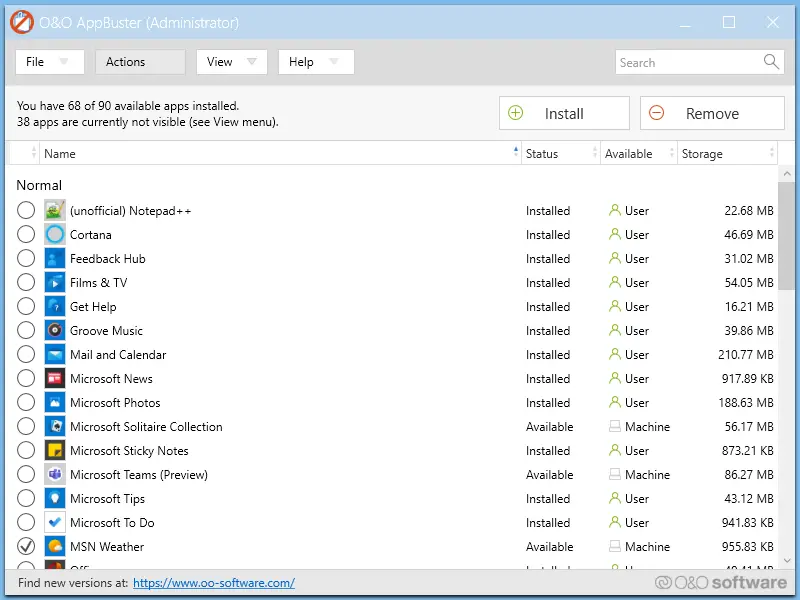Select the Microsoft Photos row name
The width and height of the screenshot is (800, 600).
click(x=115, y=403)
